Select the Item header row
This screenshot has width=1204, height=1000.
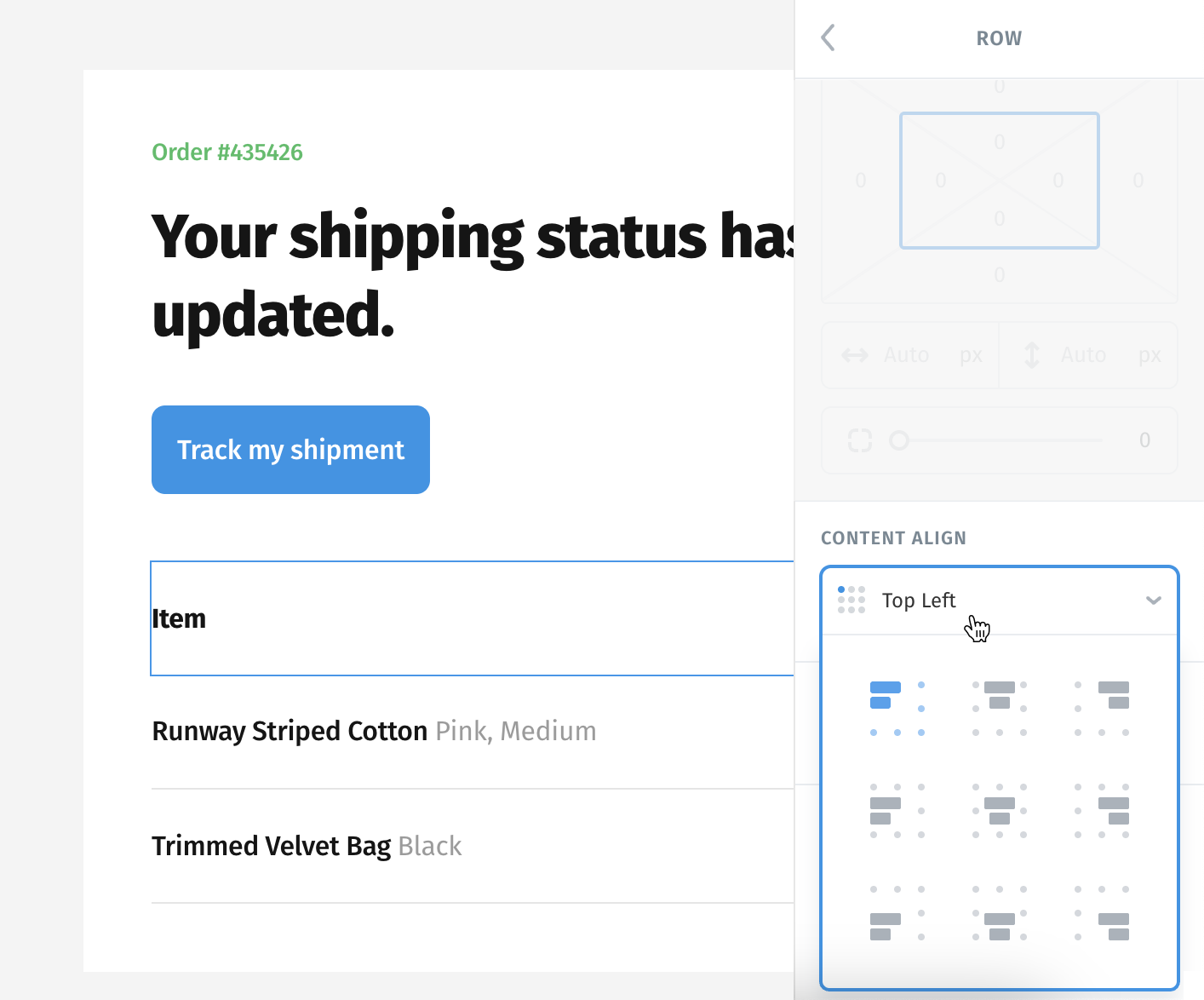472,618
